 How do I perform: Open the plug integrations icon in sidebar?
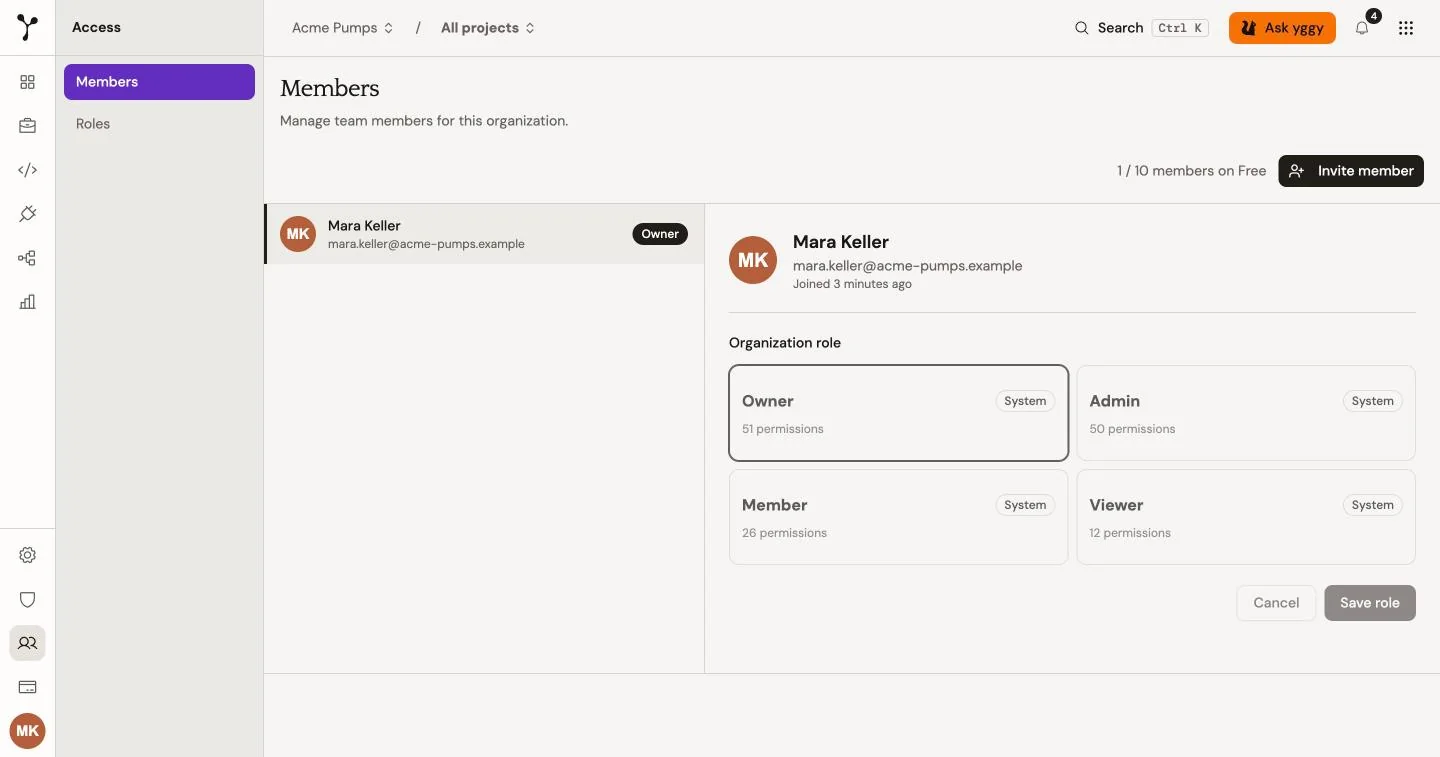27,214
